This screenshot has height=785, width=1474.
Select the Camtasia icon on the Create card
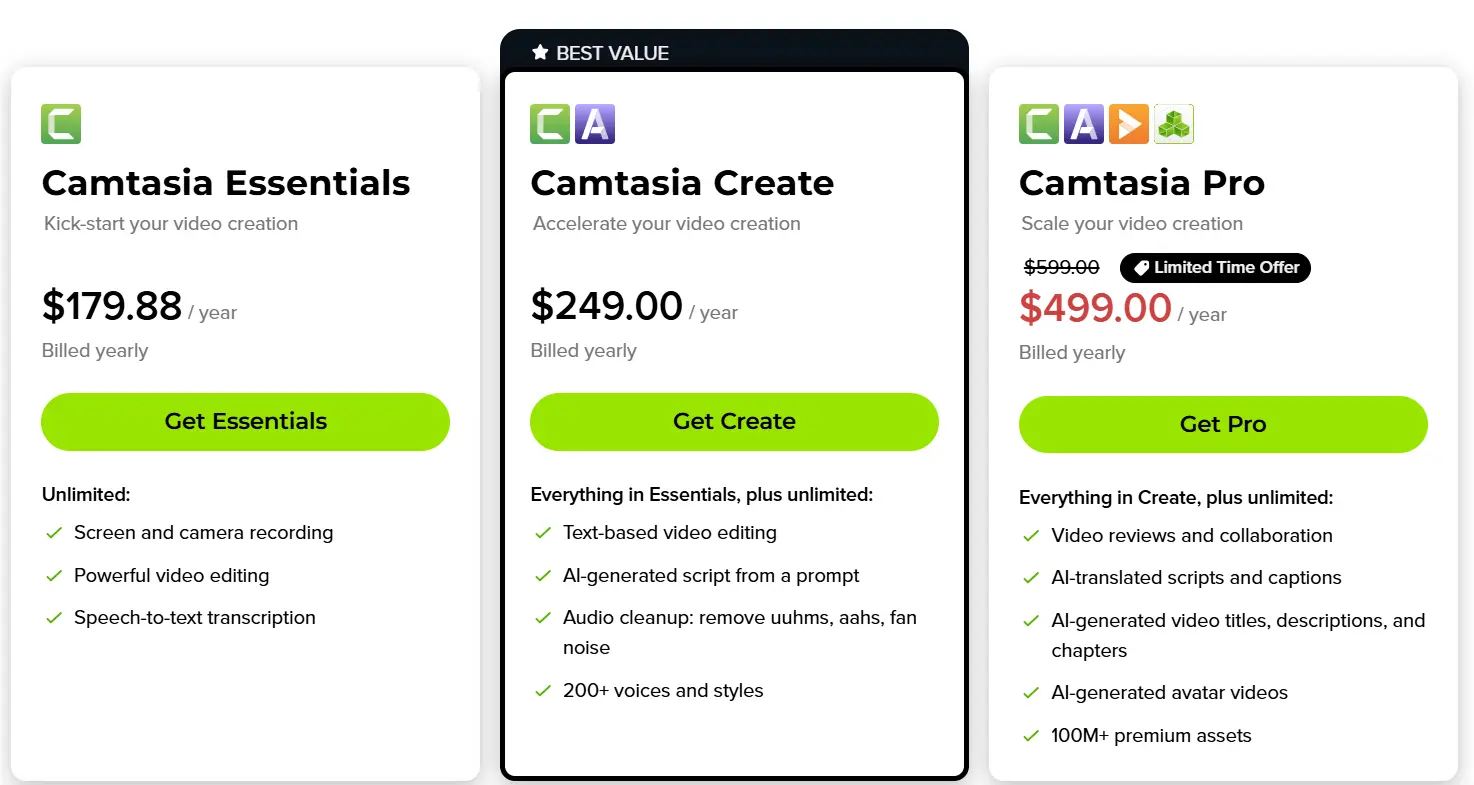coord(548,123)
